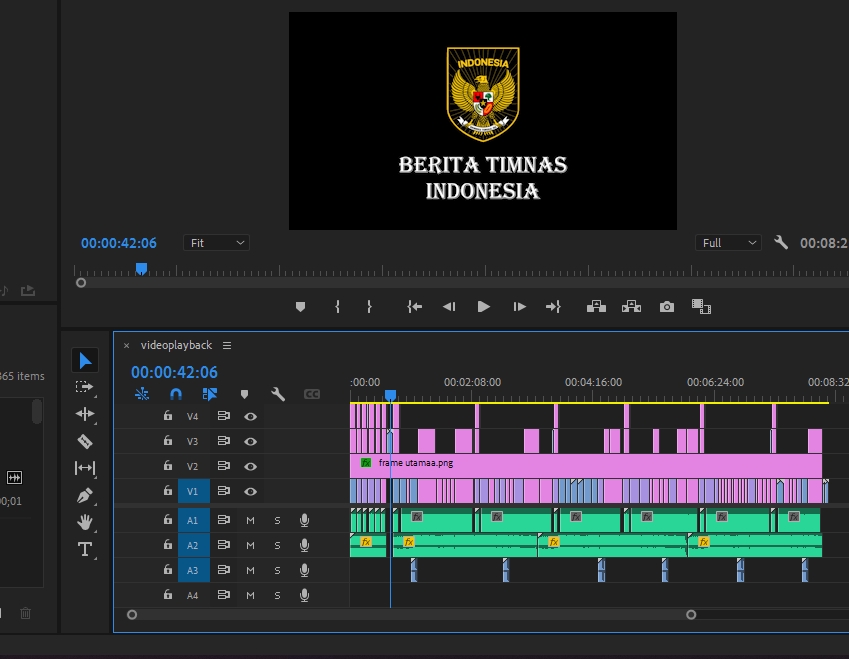Toggle sync lock for A1
The height and width of the screenshot is (659, 849).
pyautogui.click(x=224, y=520)
